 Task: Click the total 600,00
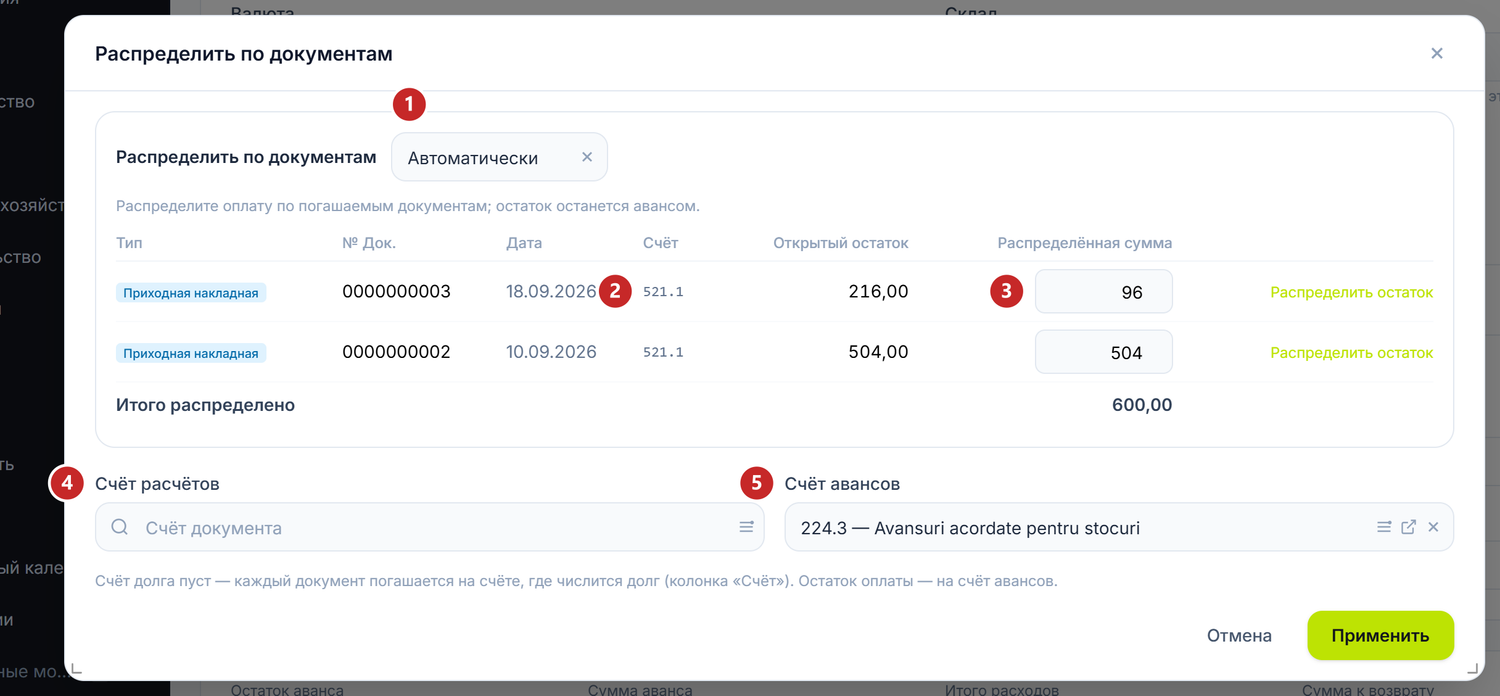point(1142,405)
